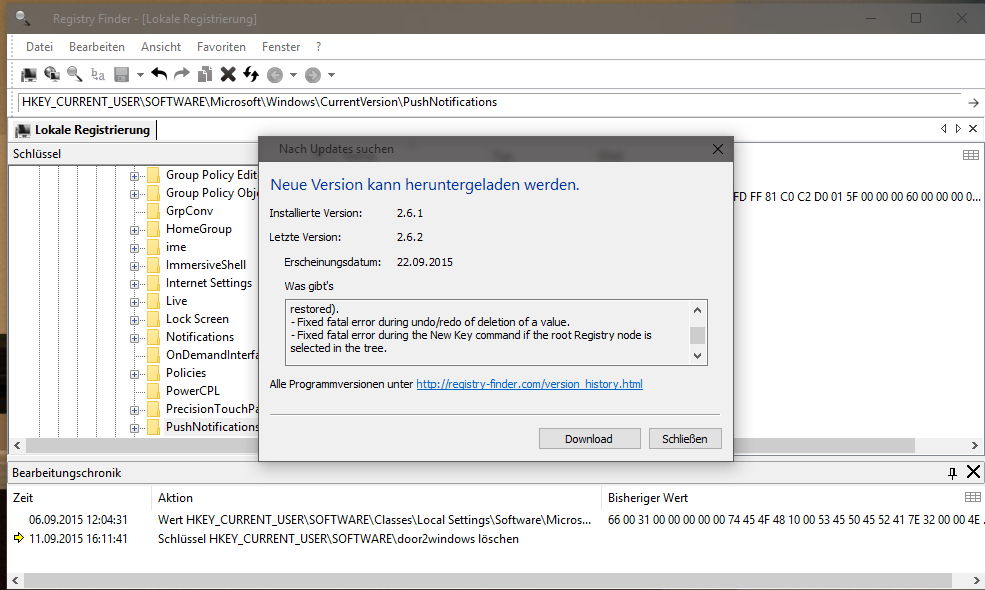
Task: Click the tab scroll left arrow
Action: (x=944, y=129)
